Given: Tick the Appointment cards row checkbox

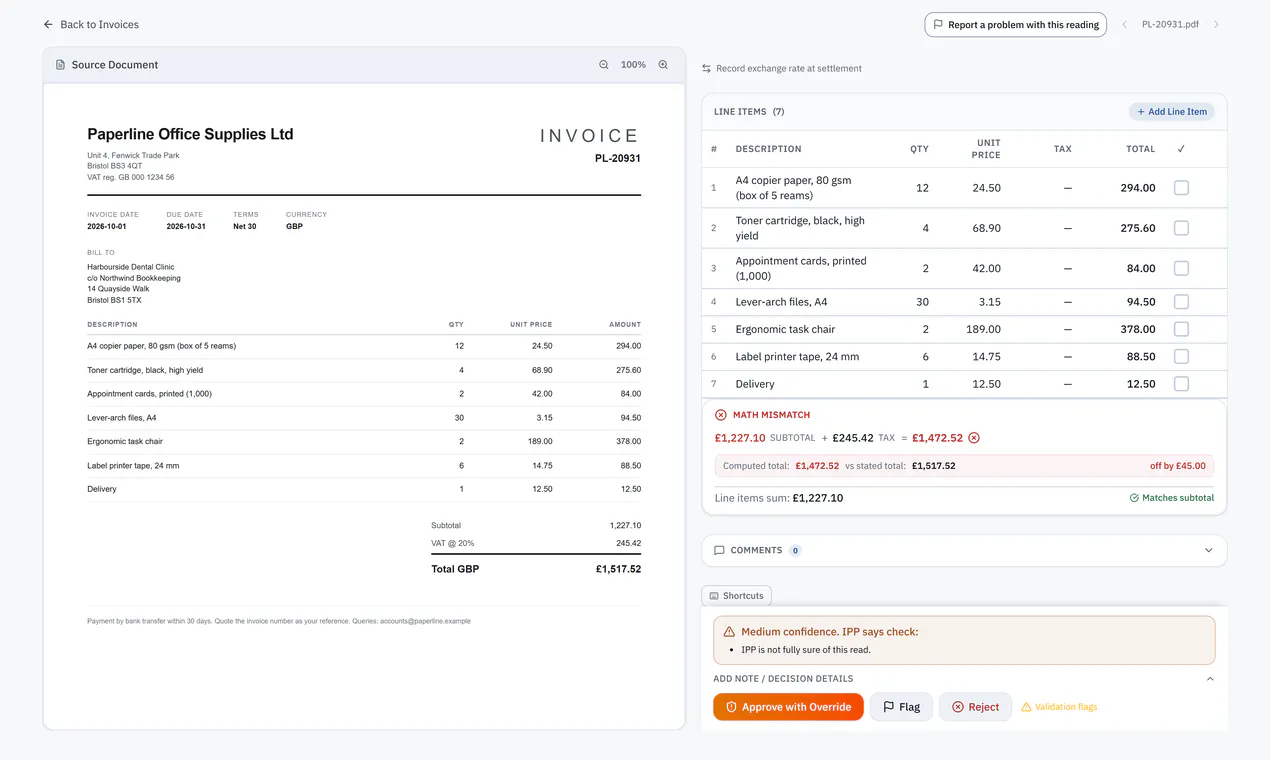Looking at the screenshot, I should coord(1181,268).
